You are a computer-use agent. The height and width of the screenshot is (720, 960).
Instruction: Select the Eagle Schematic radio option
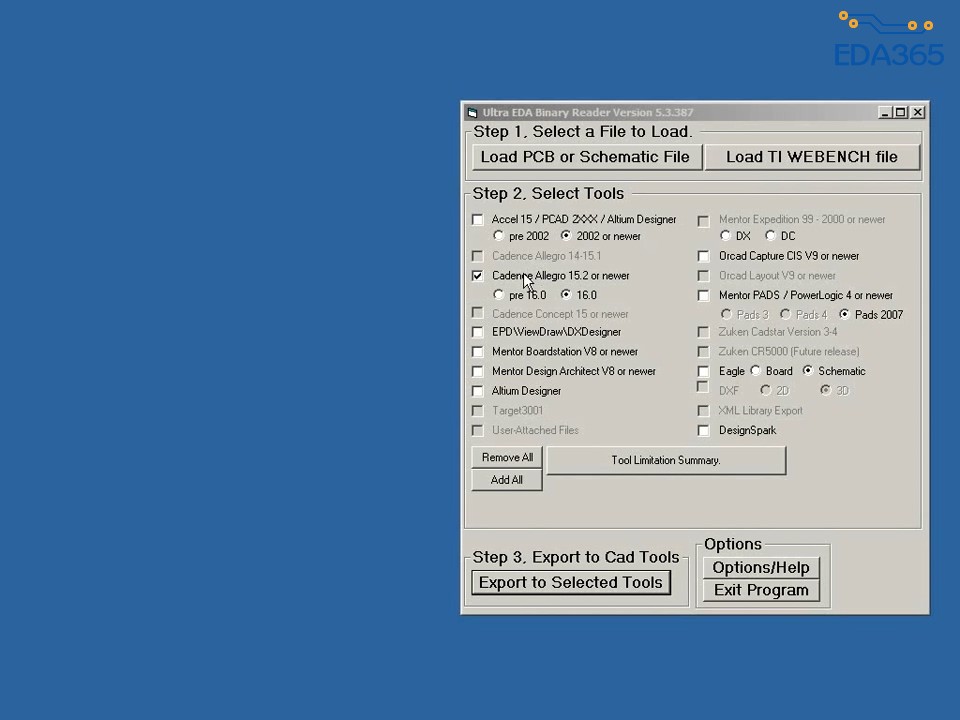coord(808,370)
